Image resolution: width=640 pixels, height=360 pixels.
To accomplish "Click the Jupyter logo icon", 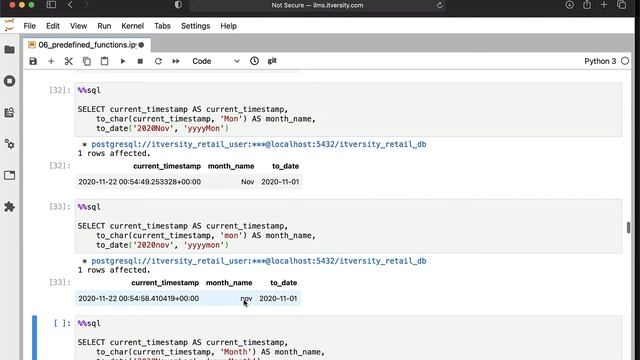I will 9,25.
